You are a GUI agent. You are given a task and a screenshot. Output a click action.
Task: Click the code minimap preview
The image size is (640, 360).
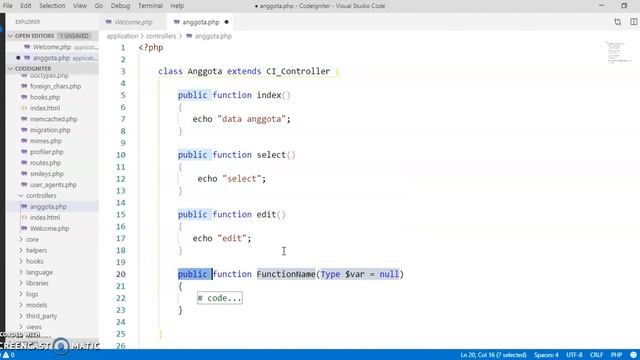(x=618, y=52)
